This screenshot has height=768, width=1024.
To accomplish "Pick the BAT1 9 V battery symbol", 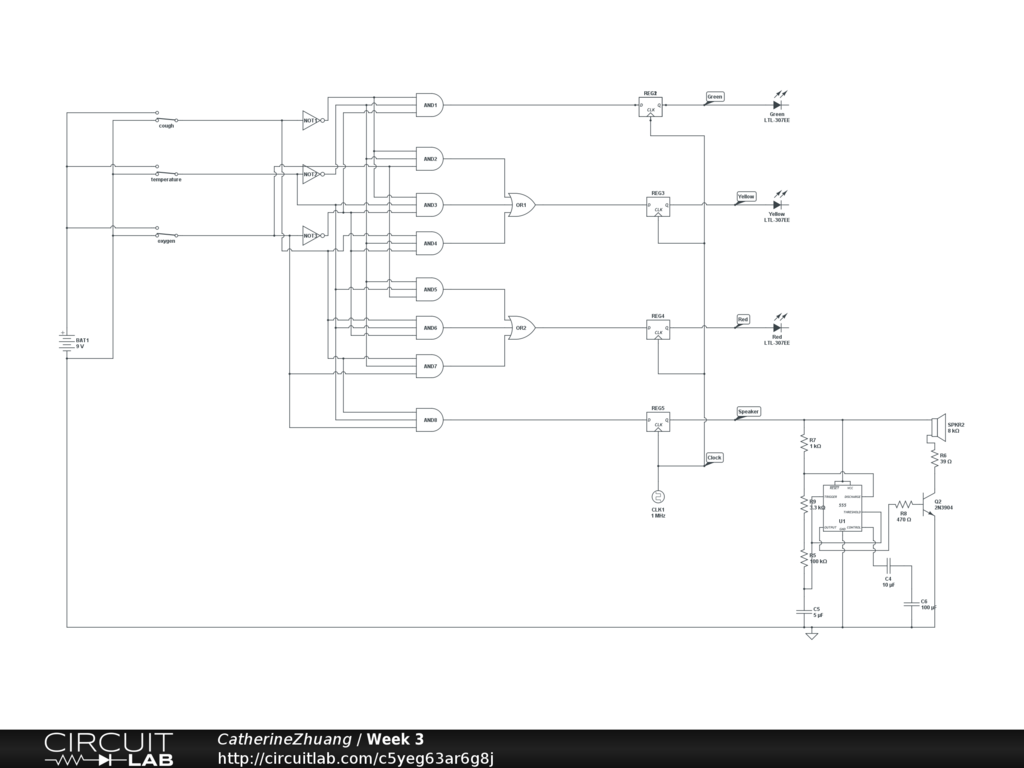I will coord(66,343).
